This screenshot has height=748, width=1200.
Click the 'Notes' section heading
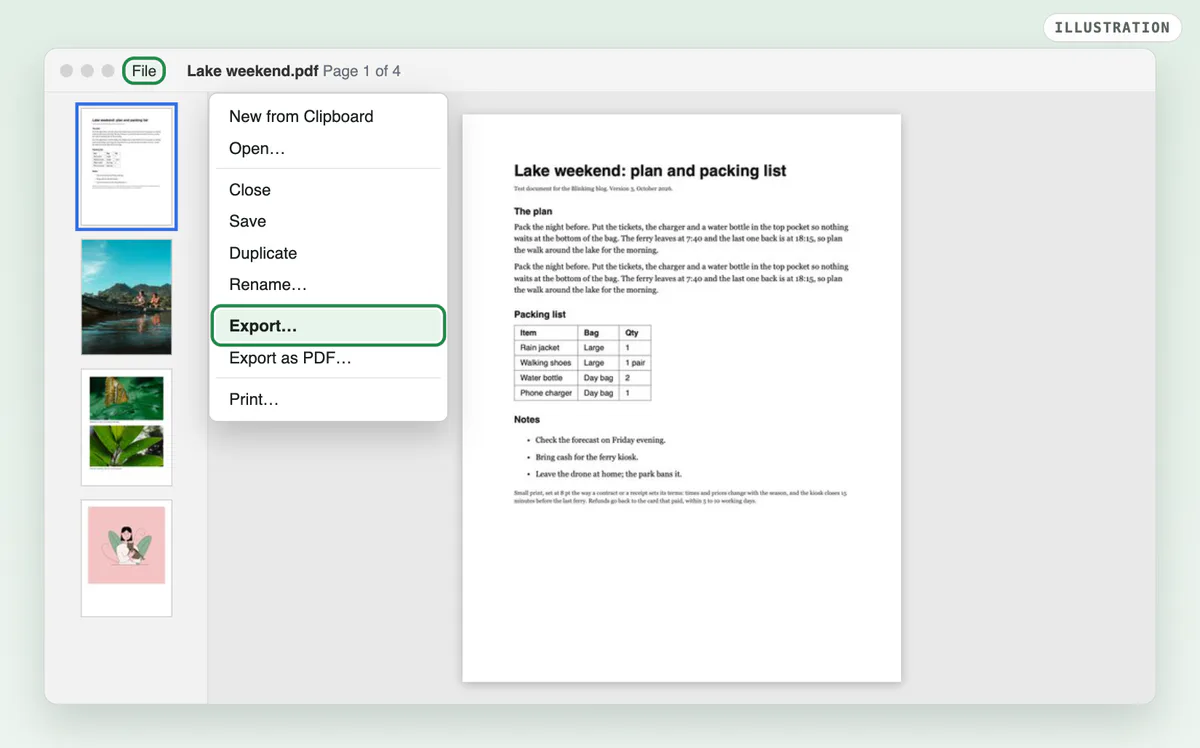tap(527, 419)
